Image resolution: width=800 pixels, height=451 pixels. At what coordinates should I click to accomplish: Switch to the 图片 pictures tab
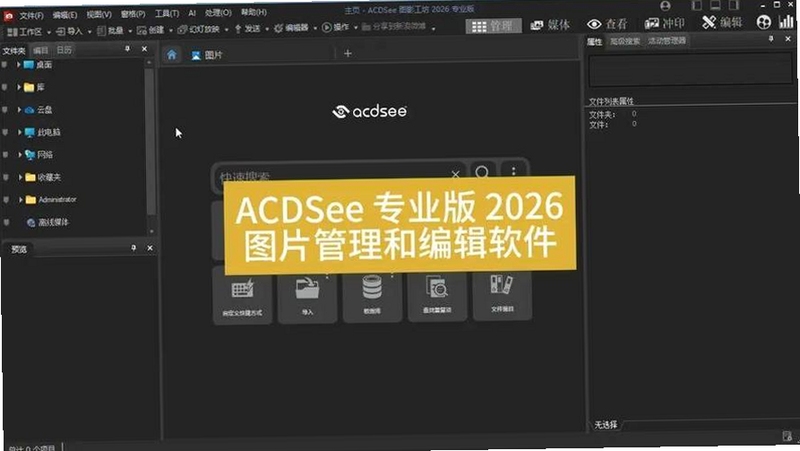coord(207,55)
